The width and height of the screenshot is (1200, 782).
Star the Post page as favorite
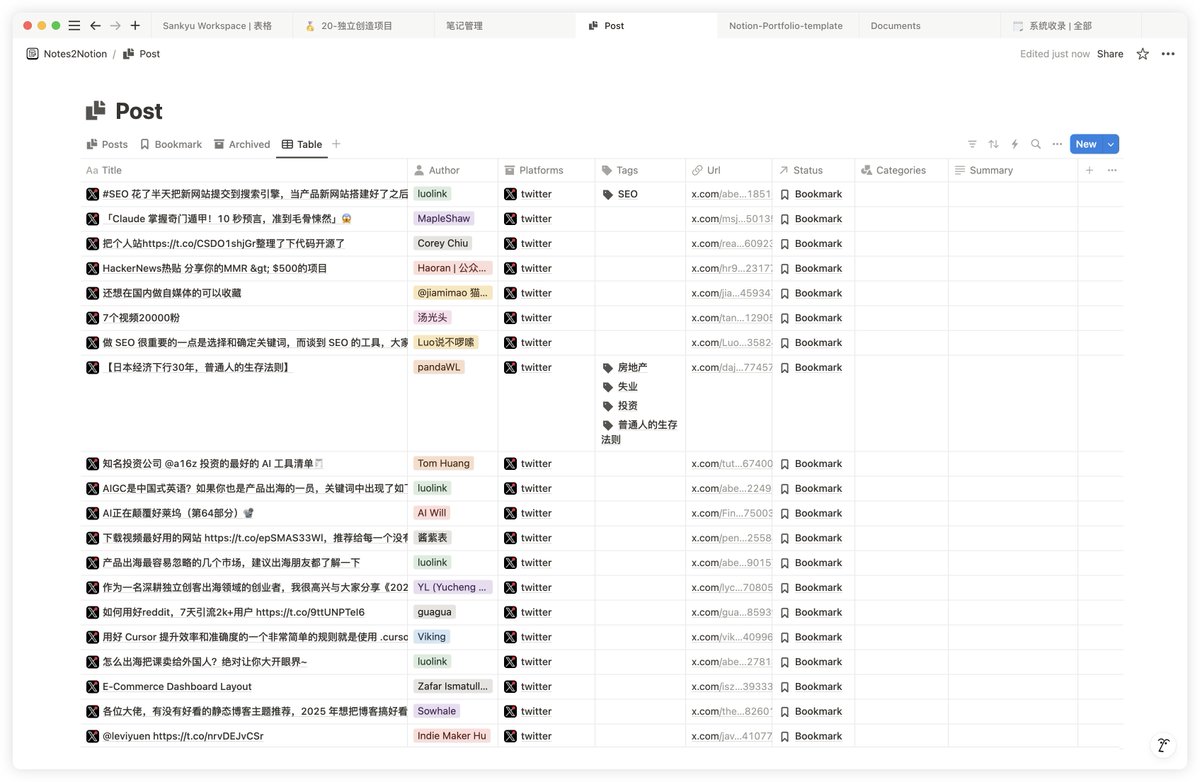point(1142,54)
